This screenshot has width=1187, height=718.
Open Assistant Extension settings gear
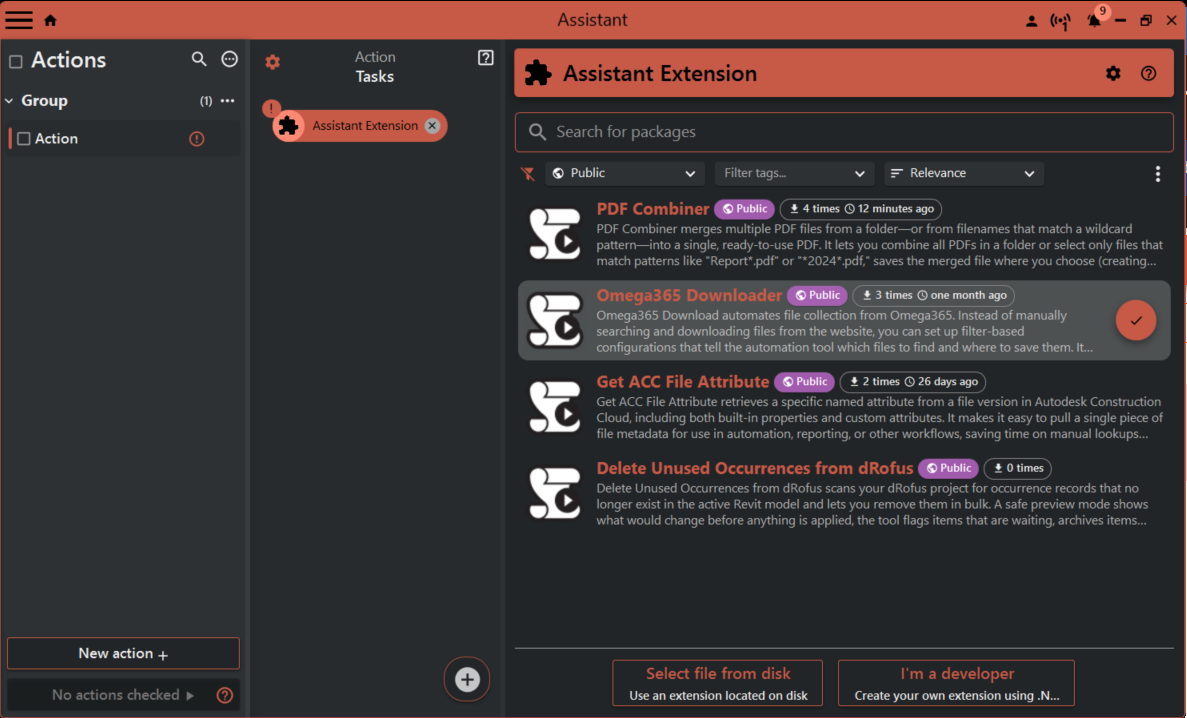[x=1113, y=73]
